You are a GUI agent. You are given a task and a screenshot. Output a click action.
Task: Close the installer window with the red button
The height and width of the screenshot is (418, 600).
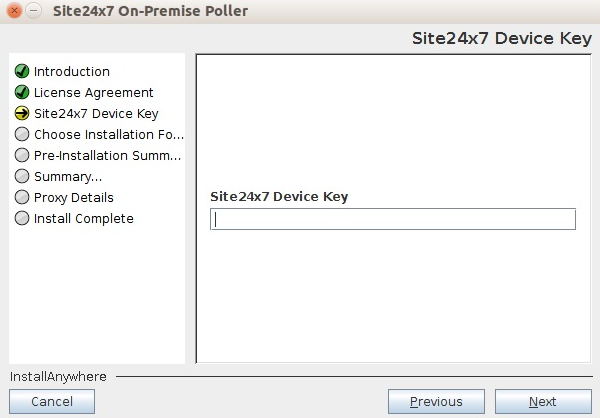(x=14, y=11)
